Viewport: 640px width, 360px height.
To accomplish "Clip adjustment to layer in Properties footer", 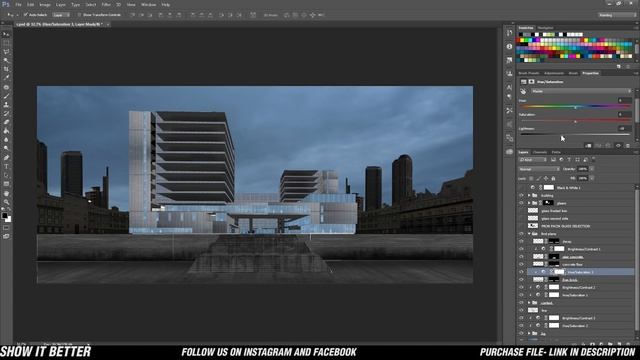I will pos(588,146).
